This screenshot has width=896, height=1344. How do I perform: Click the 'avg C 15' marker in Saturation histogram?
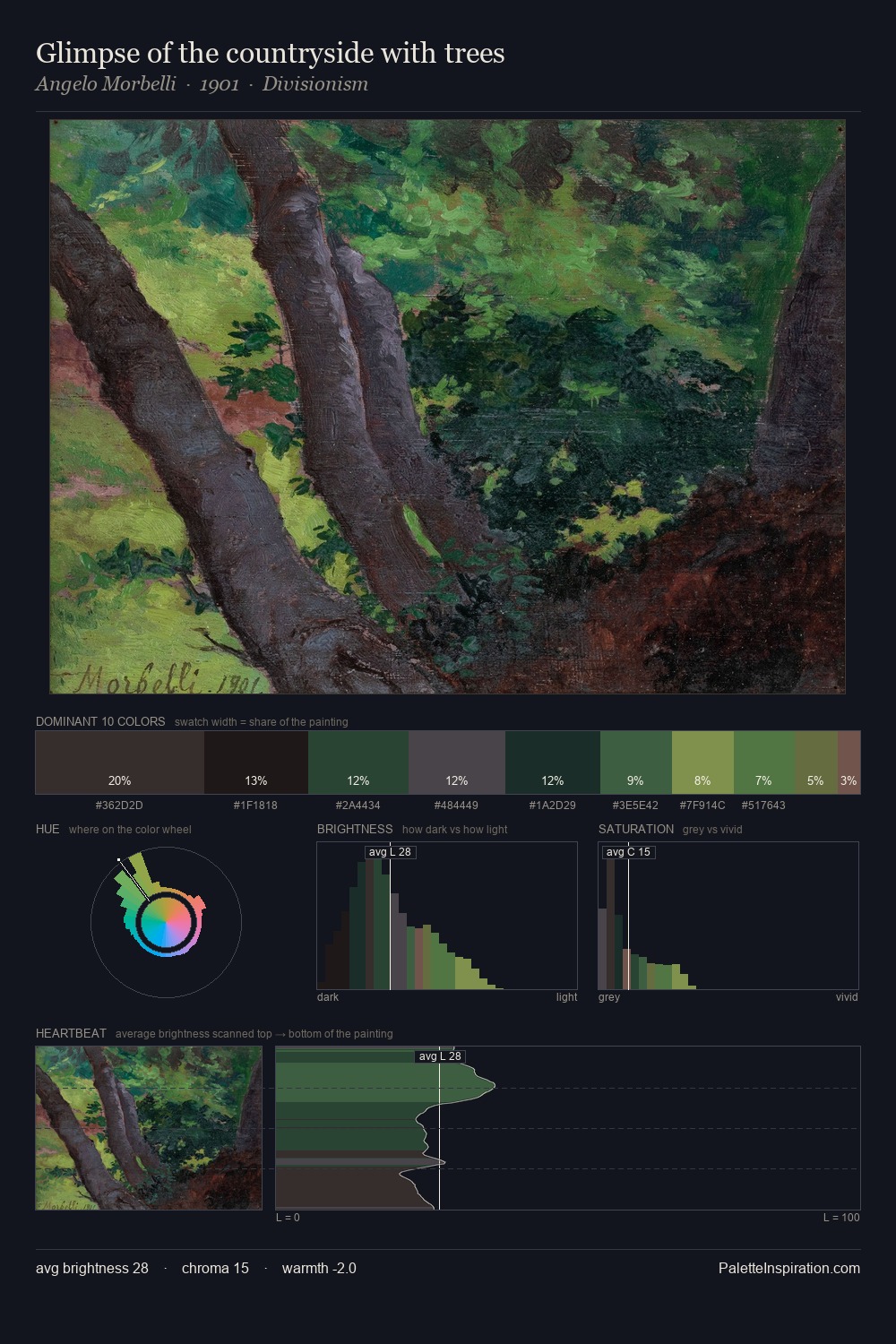pos(628,851)
